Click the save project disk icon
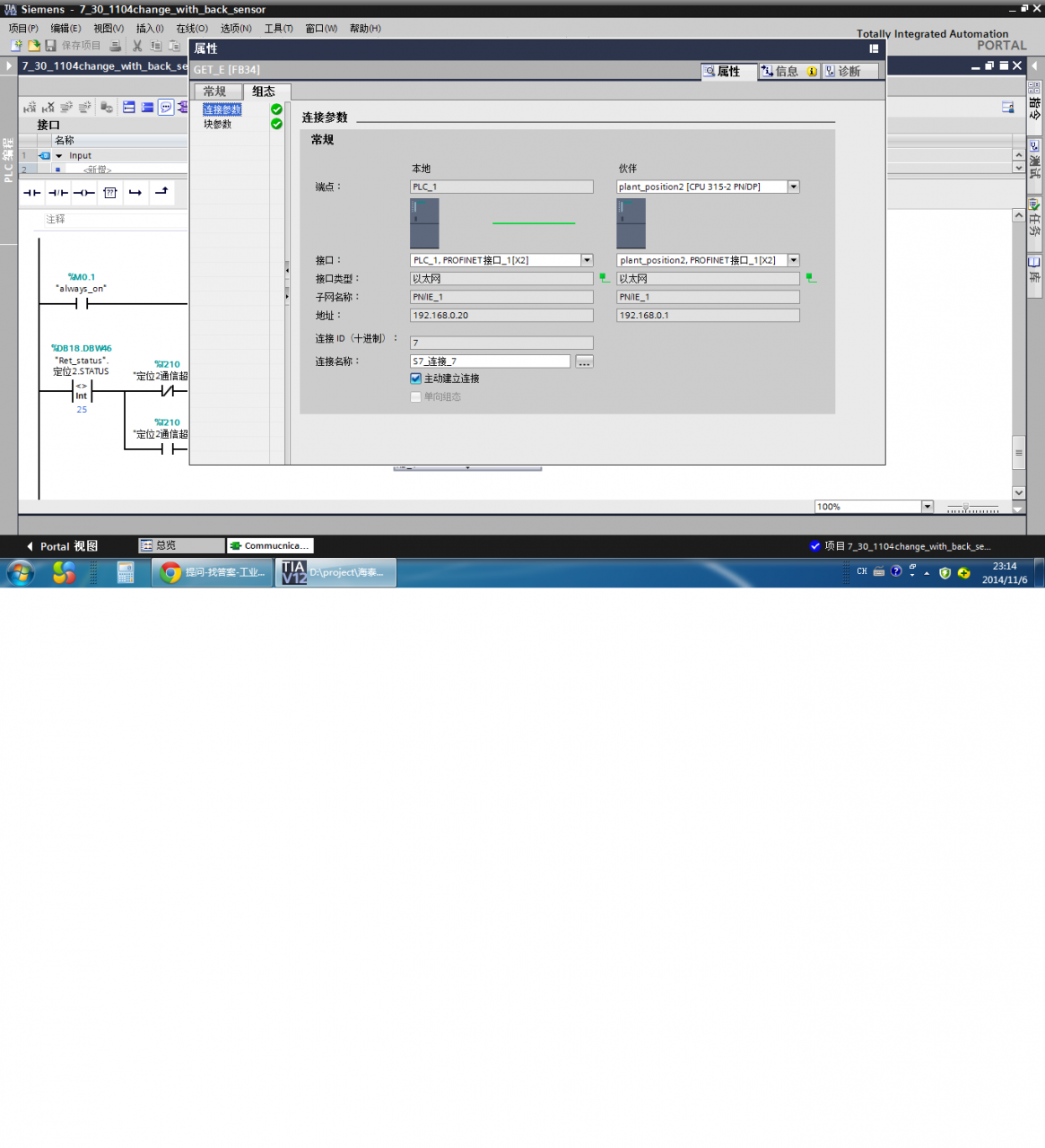 pyautogui.click(x=51, y=46)
